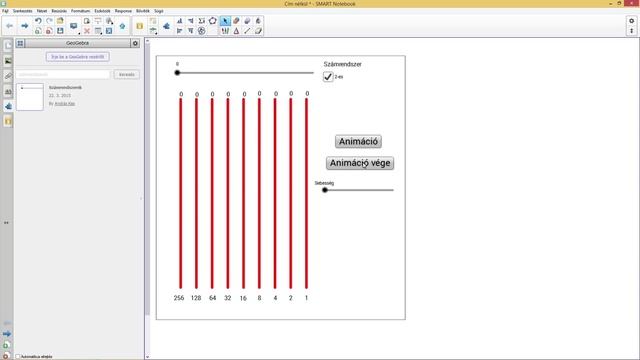Screen dimensions: 640x360
Task: Open the Formátum menu
Action: (x=80, y=11)
